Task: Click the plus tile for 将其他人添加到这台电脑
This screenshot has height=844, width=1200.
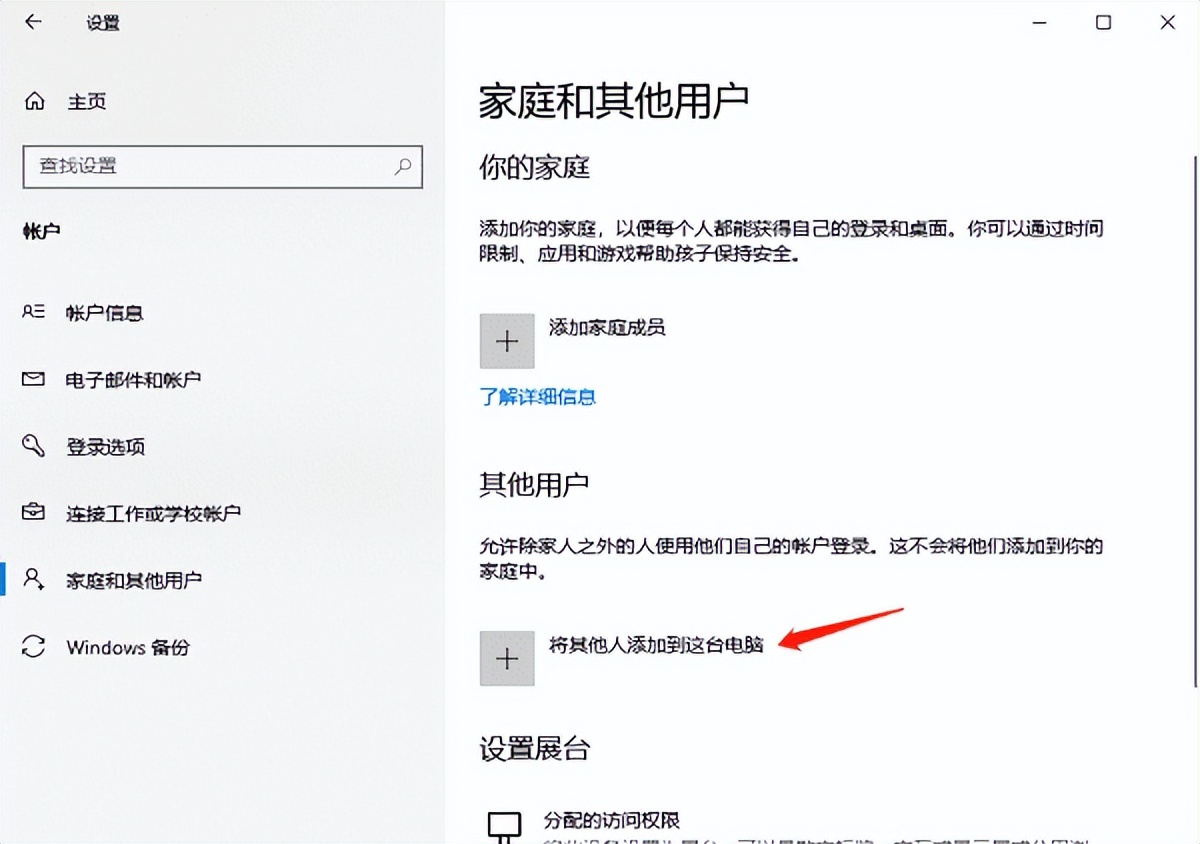Action: (507, 658)
